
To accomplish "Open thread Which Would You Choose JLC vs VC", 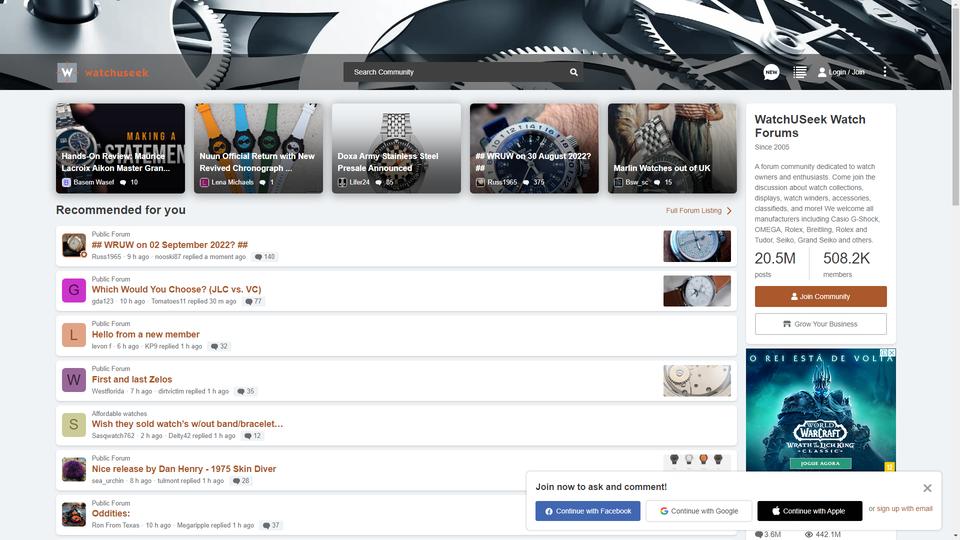I will coord(176,290).
